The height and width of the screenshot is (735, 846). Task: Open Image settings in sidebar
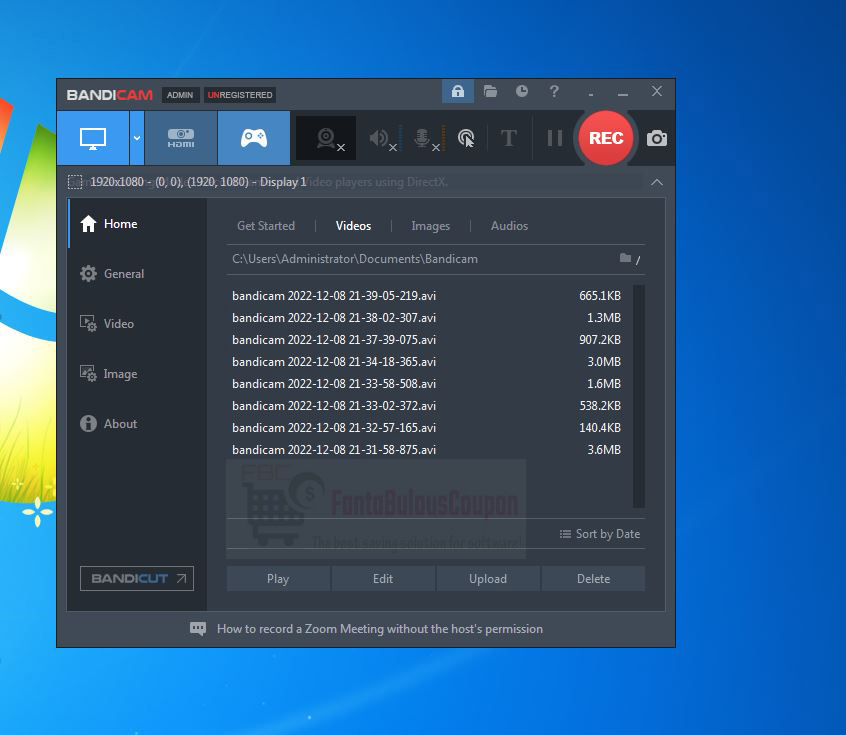pyautogui.click(x=138, y=374)
